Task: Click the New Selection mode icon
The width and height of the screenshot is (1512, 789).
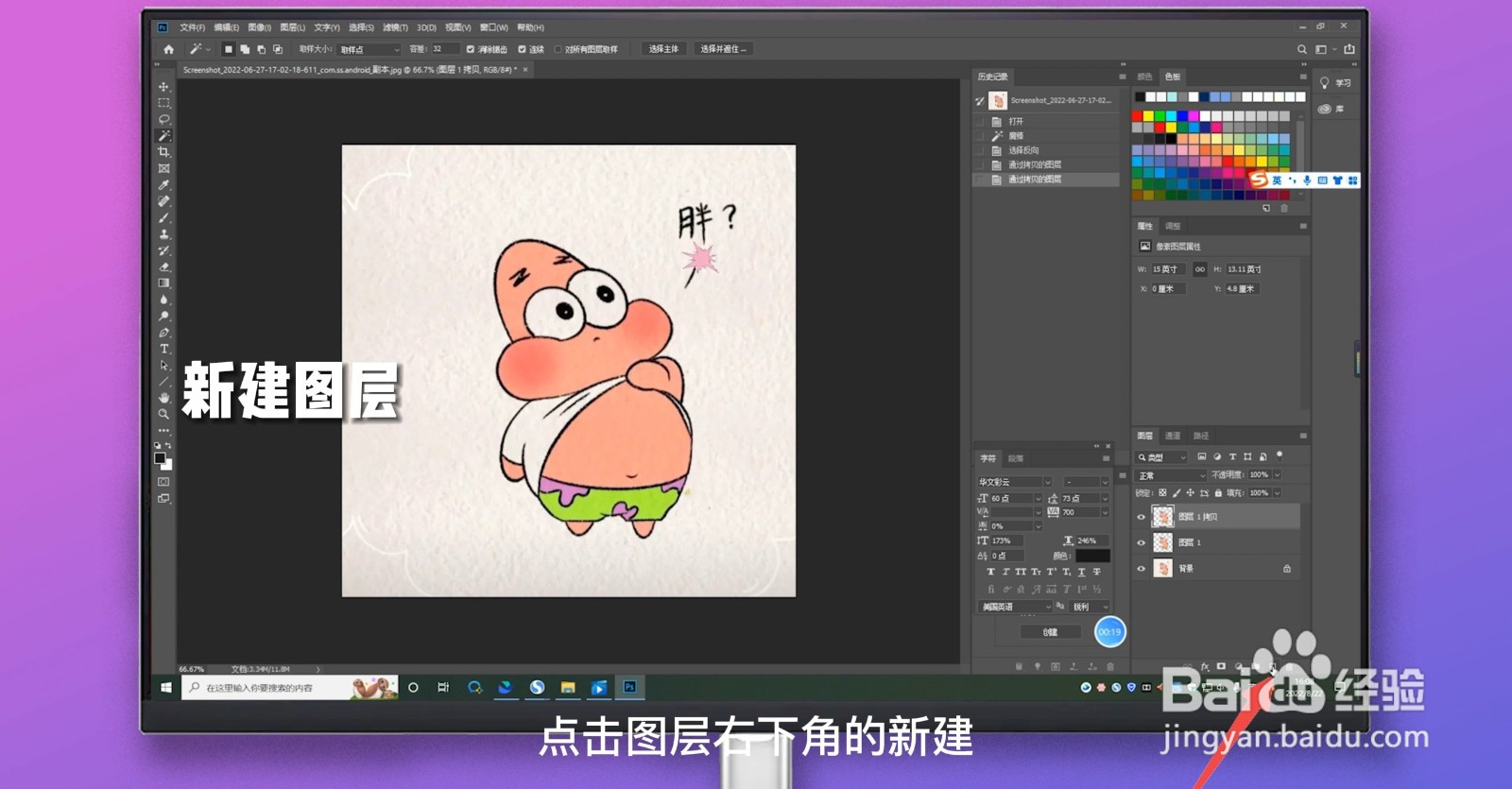Action: 228,49
